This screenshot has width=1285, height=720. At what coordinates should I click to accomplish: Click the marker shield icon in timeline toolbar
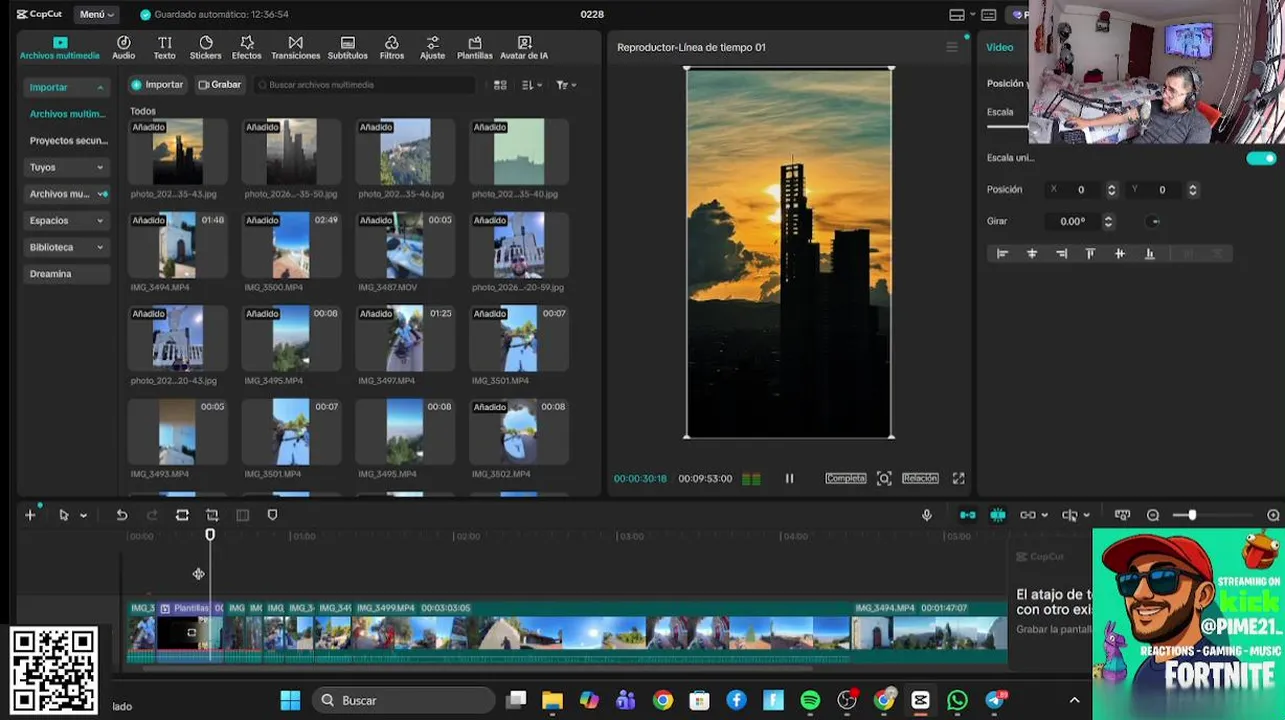(272, 515)
